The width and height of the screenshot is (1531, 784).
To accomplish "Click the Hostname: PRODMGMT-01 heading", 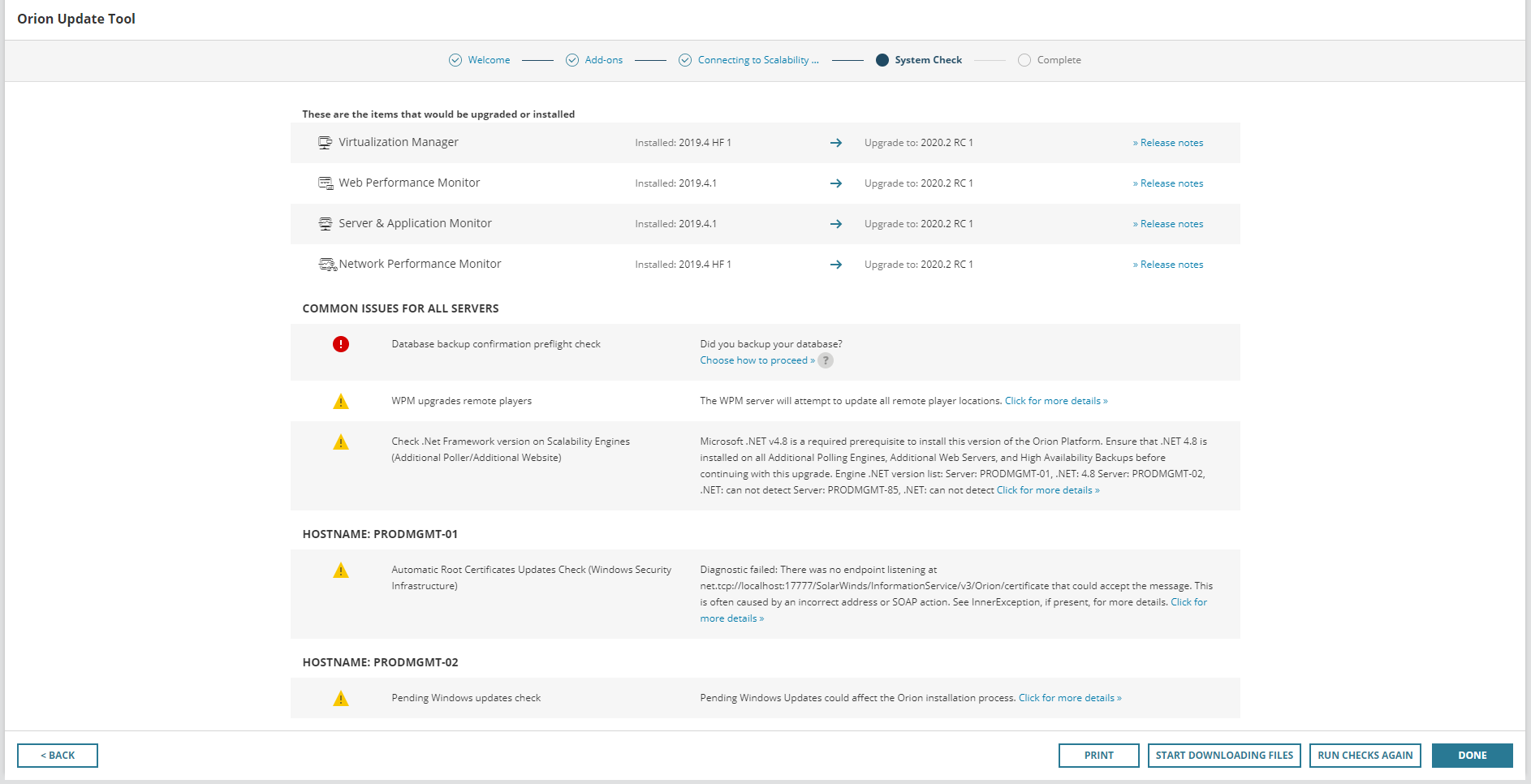I will coord(380,534).
